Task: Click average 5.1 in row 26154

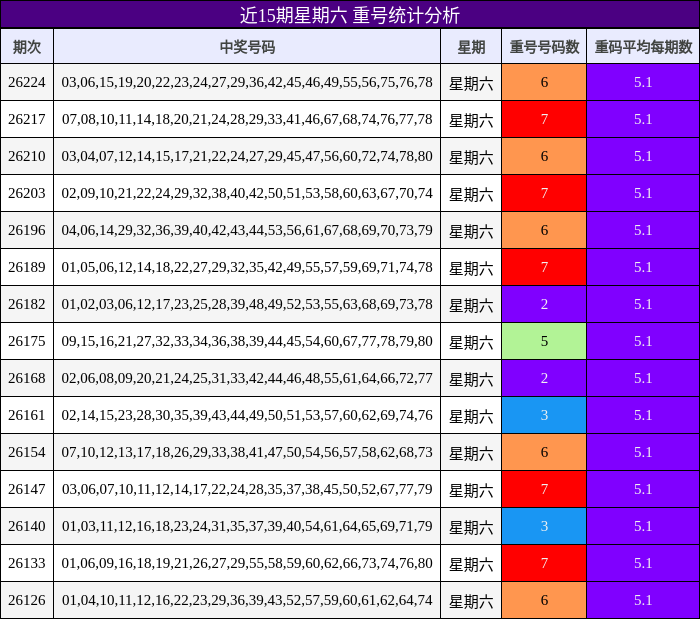Action: coord(643,453)
